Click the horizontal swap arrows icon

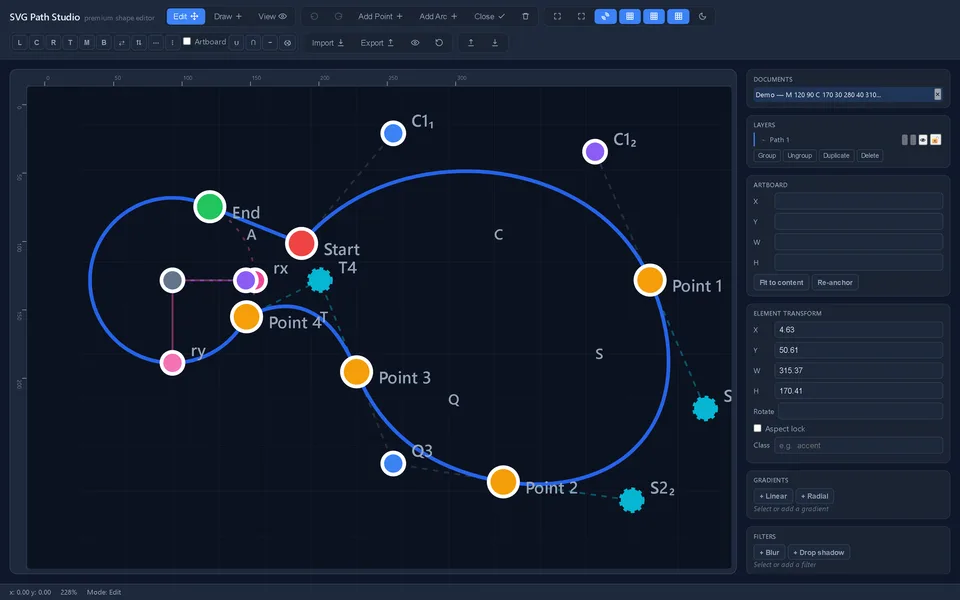click(121, 42)
